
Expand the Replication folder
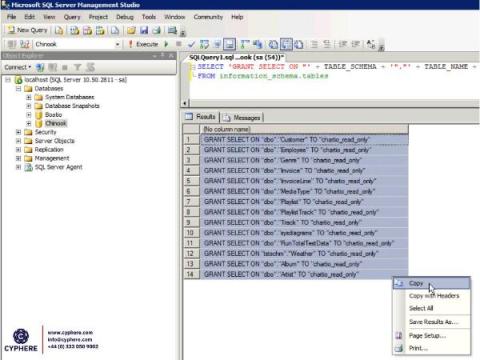tap(18, 149)
